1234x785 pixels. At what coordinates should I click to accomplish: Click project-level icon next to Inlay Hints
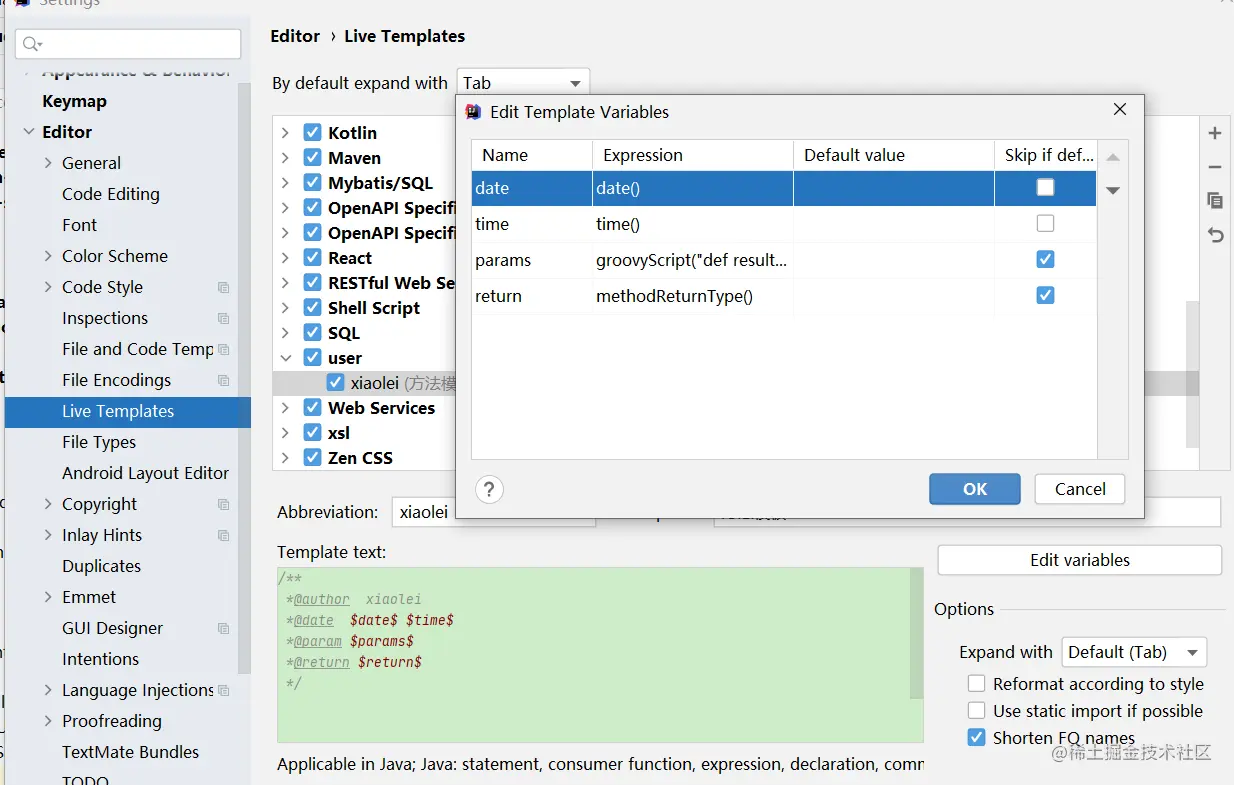coord(223,535)
